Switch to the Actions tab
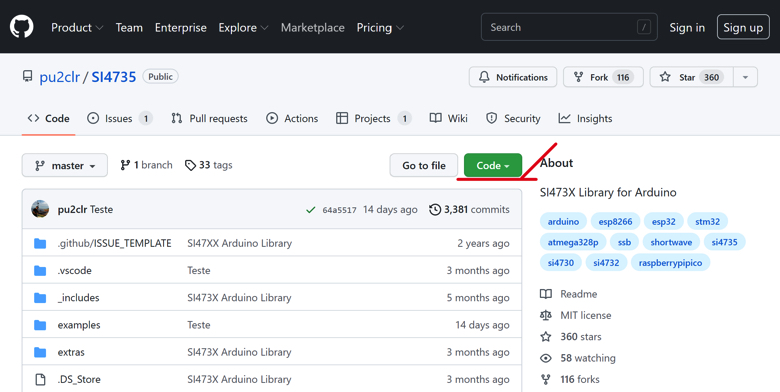 click(292, 118)
